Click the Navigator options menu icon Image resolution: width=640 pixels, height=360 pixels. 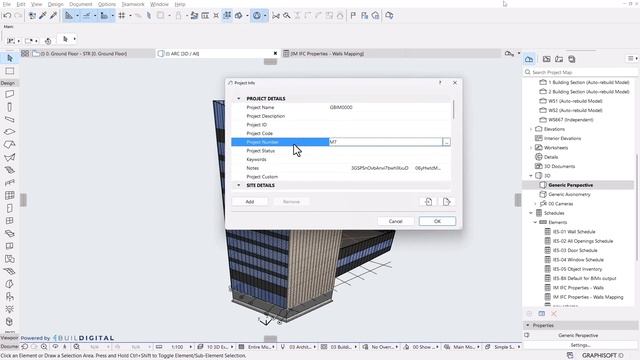(631, 59)
